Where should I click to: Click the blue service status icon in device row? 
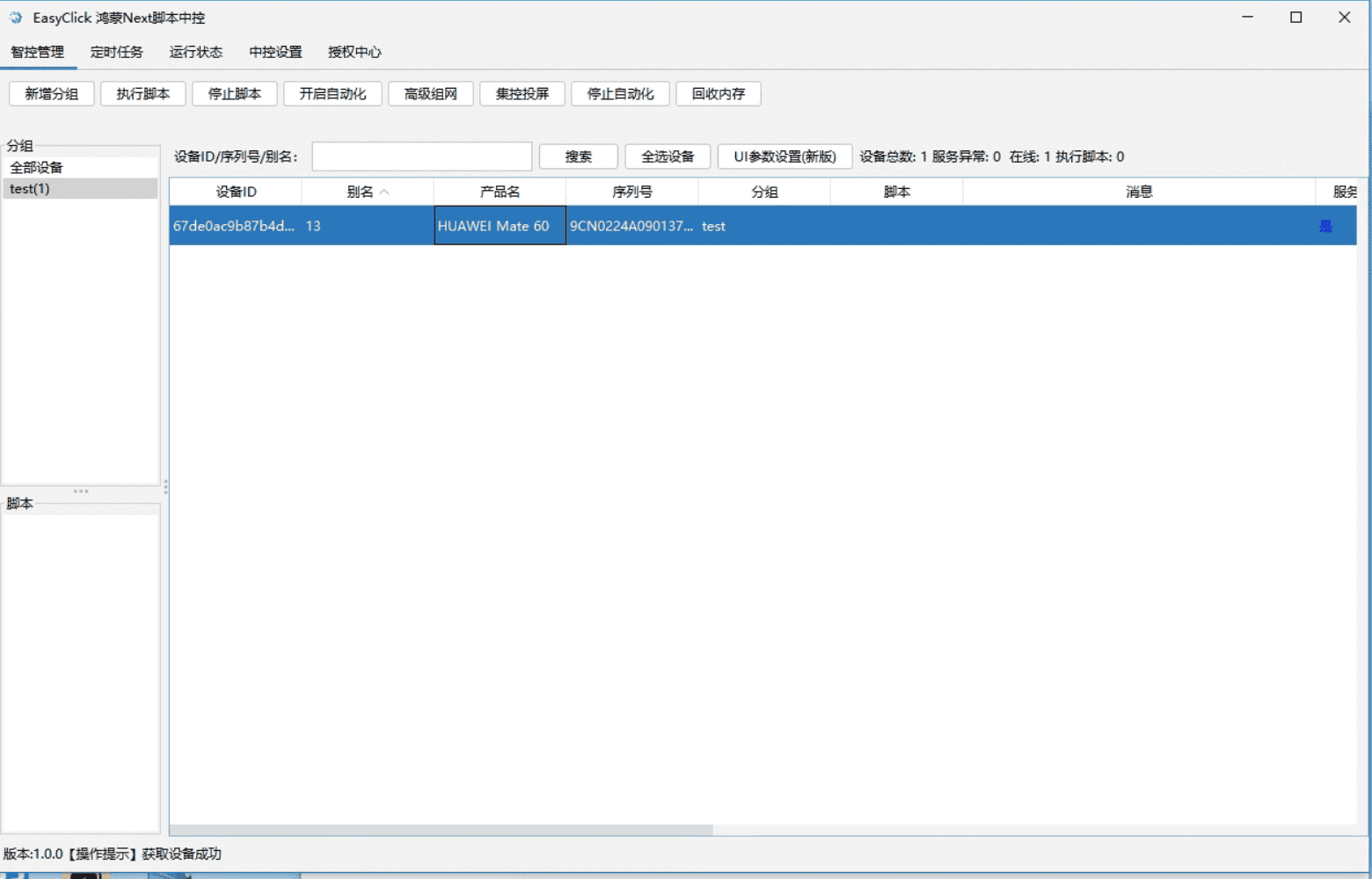[x=1325, y=227]
